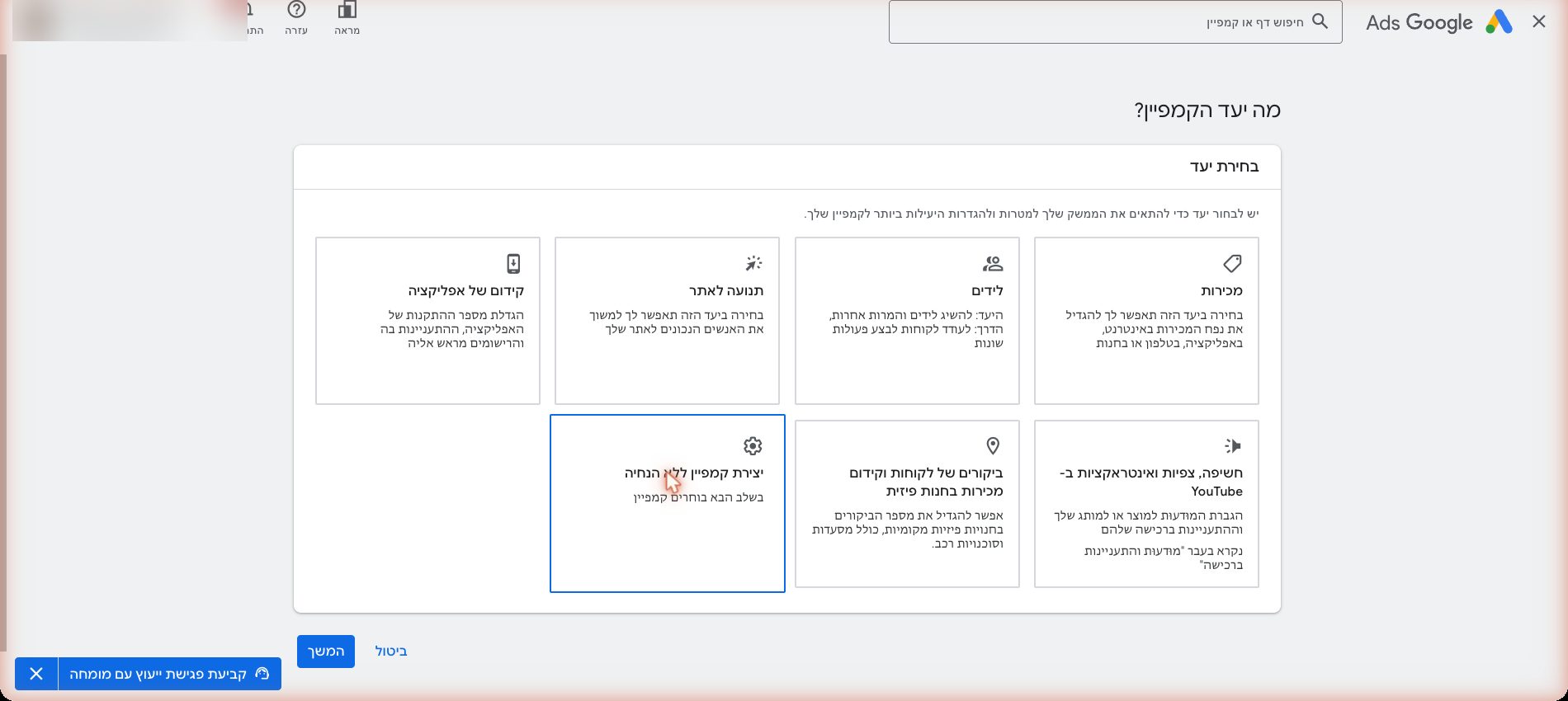Click the people icon on לידים
The width and height of the screenshot is (1568, 701).
[993, 264]
